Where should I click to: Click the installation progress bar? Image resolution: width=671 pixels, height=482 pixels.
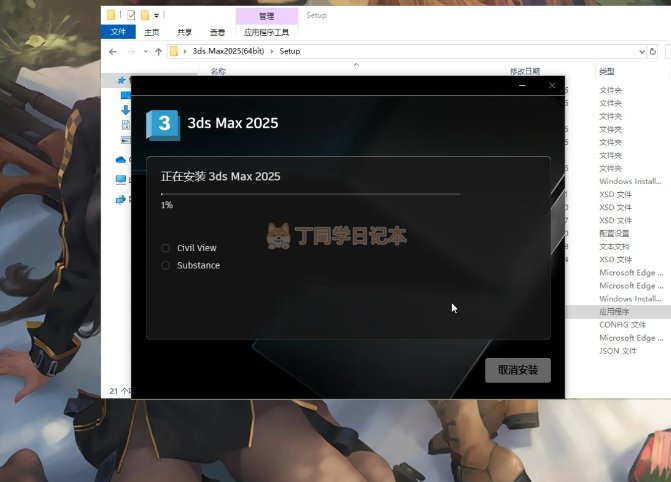tap(311, 194)
